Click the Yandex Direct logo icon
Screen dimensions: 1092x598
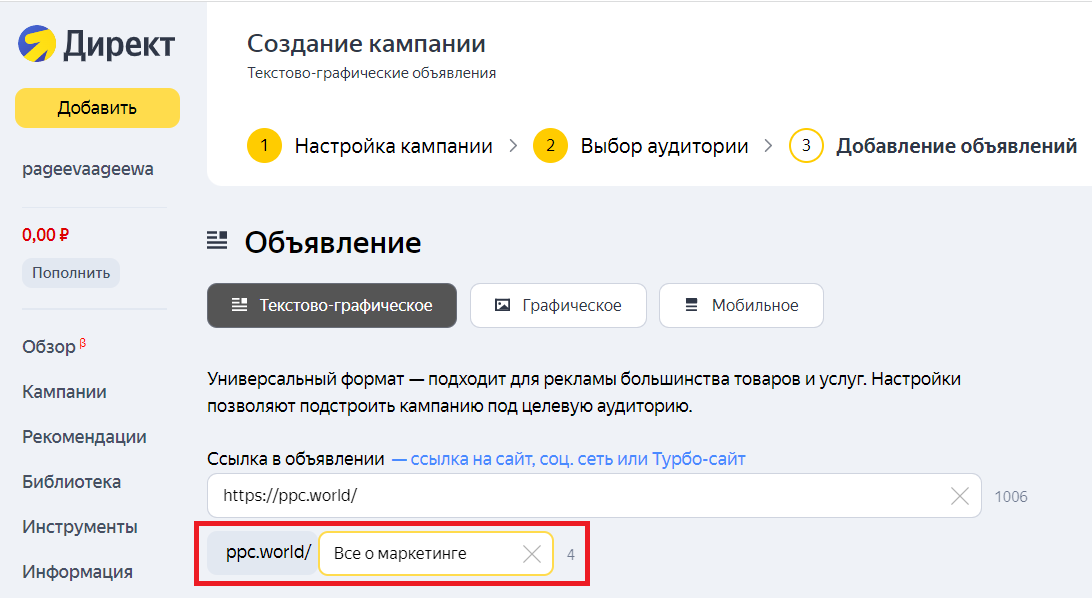pyautogui.click(x=37, y=44)
